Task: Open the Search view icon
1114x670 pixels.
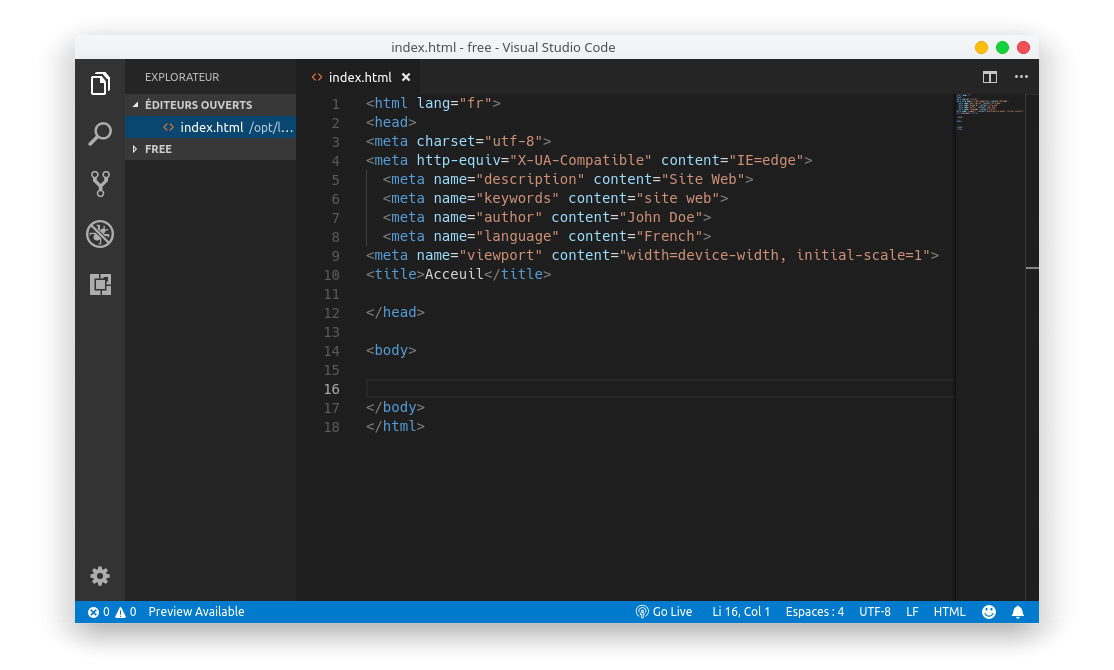Action: 100,134
